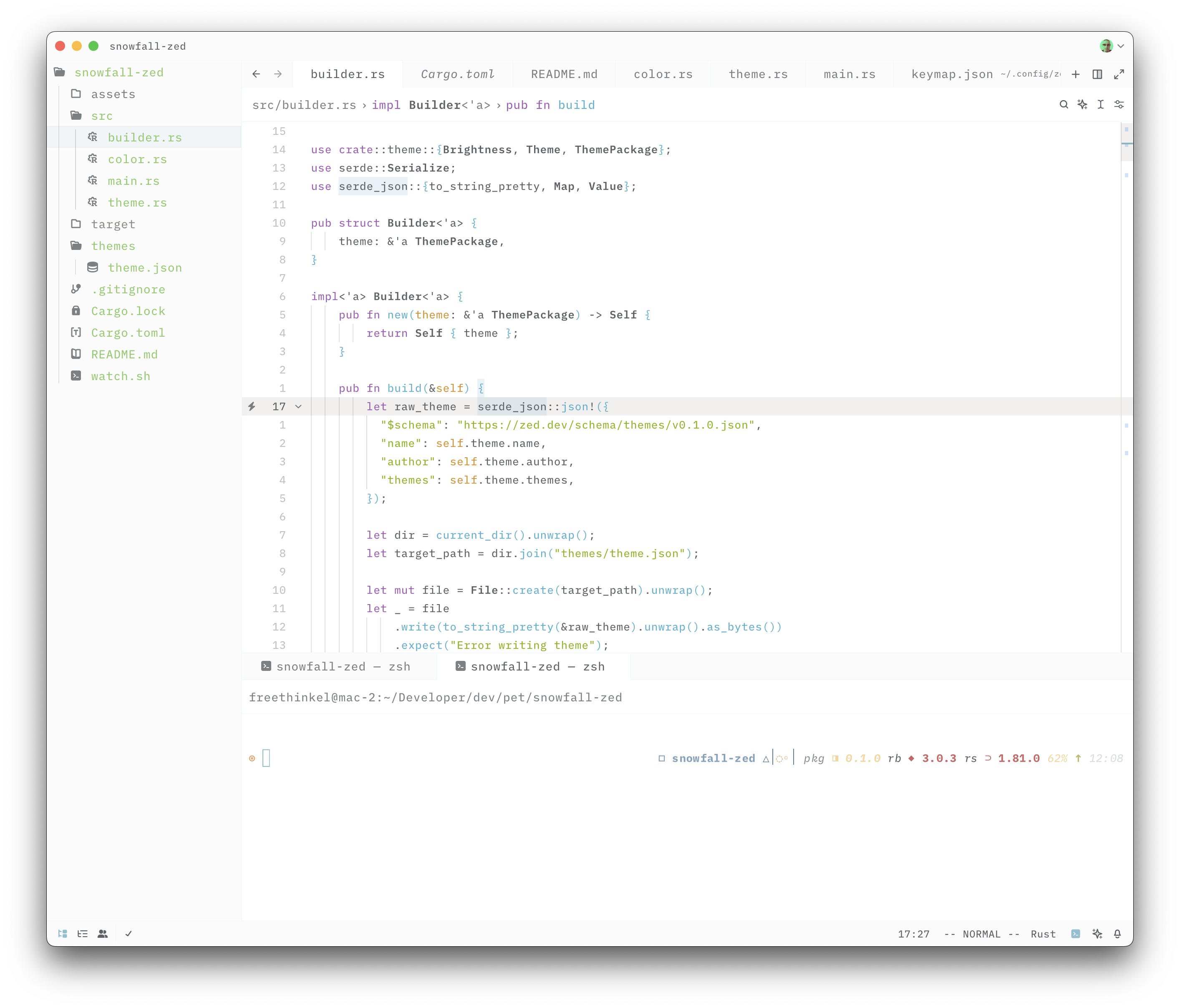Open buffer search magnifier in editor toolbar

(1064, 105)
